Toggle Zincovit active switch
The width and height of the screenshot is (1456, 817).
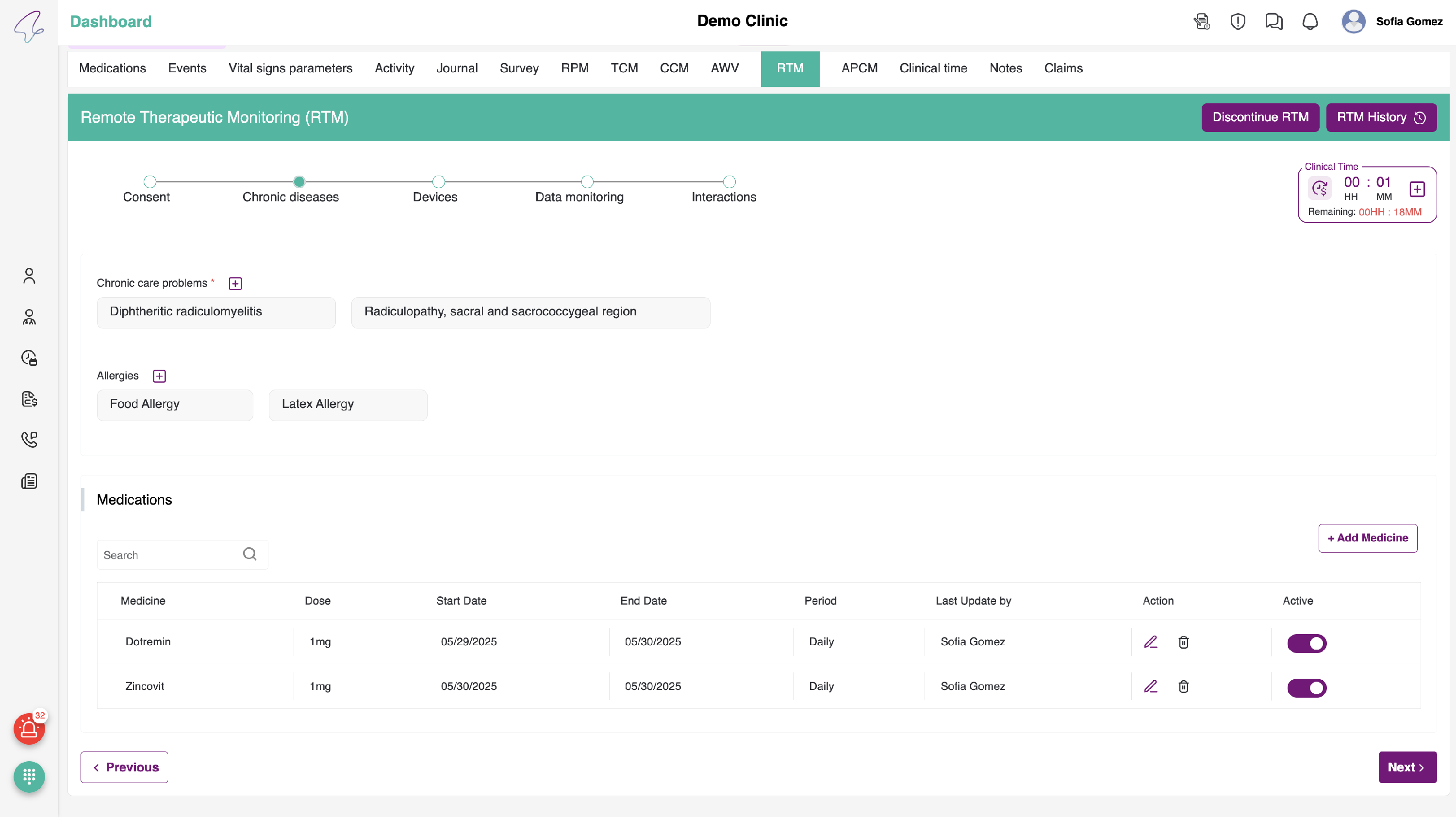(1307, 687)
